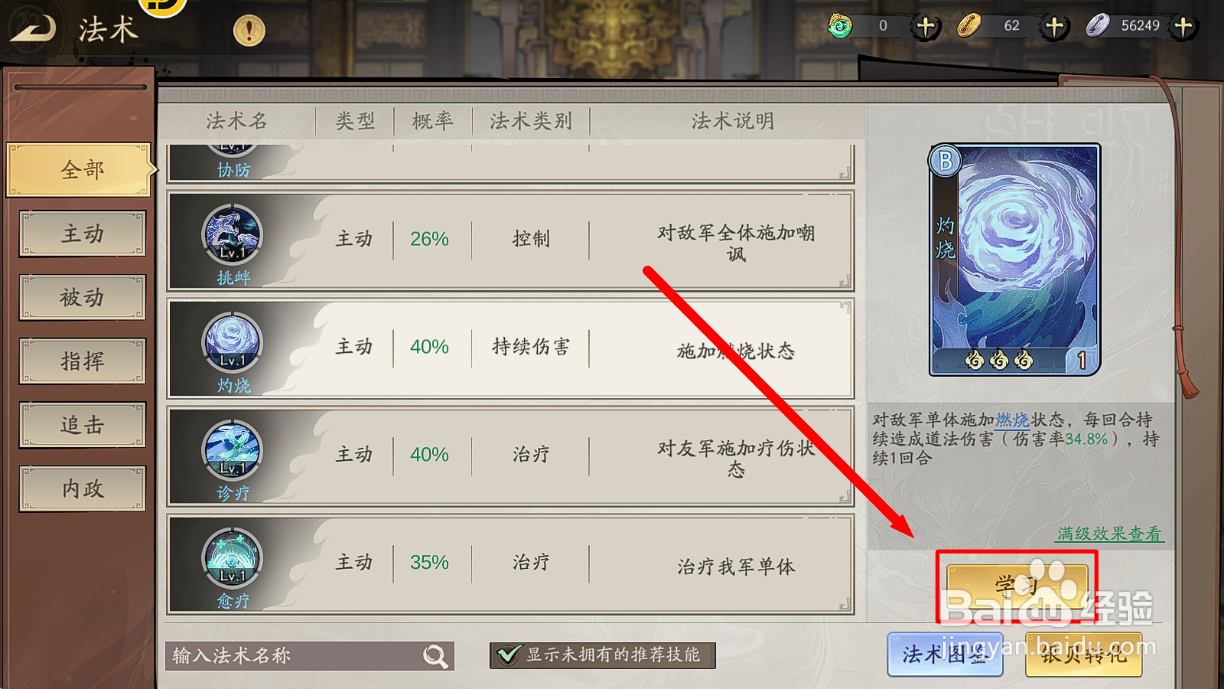The height and width of the screenshot is (689, 1224).
Task: Select the 愈疗 spell icon
Action: [233, 560]
